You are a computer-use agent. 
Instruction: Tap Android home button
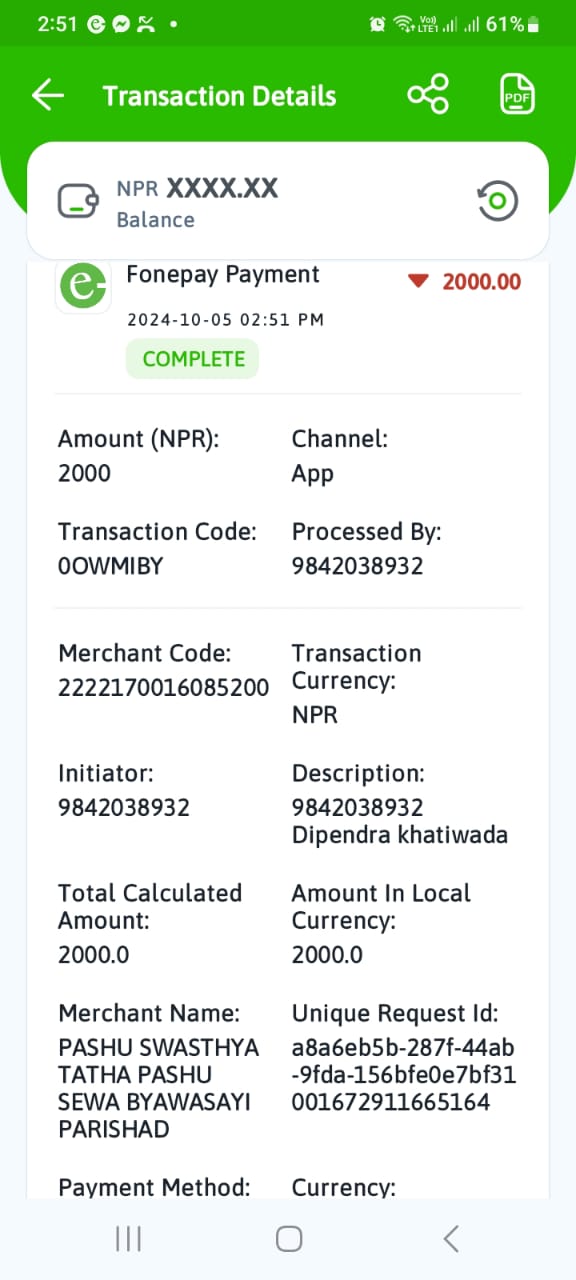pyautogui.click(x=289, y=1239)
